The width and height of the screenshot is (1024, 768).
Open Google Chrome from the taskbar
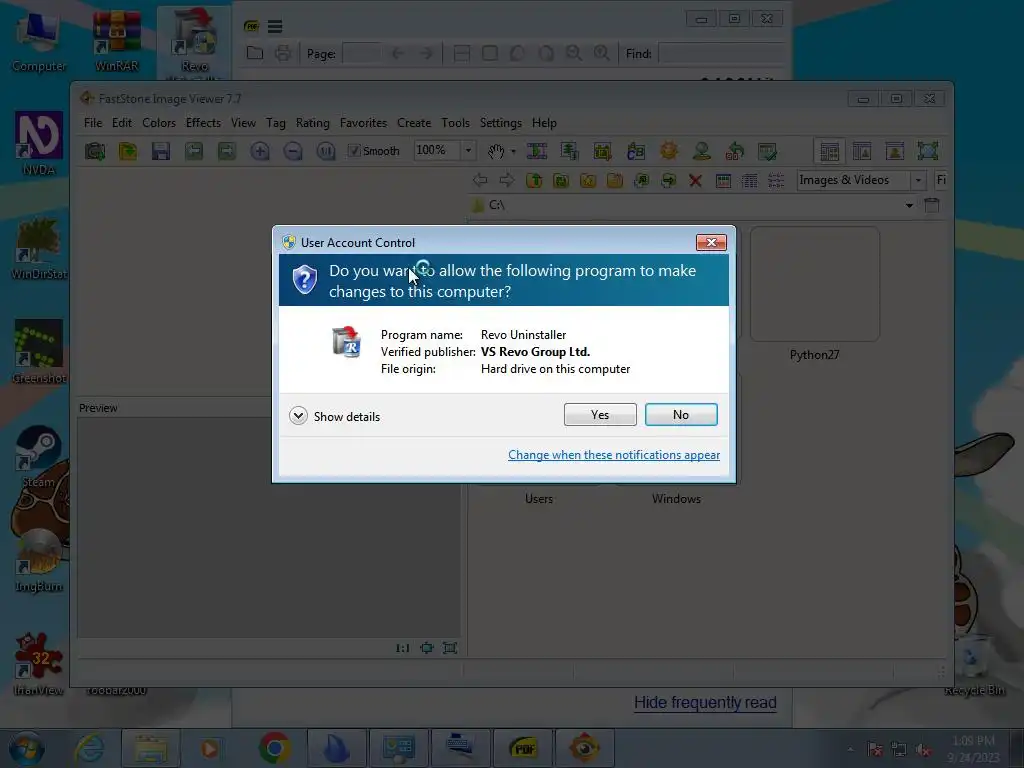click(275, 748)
